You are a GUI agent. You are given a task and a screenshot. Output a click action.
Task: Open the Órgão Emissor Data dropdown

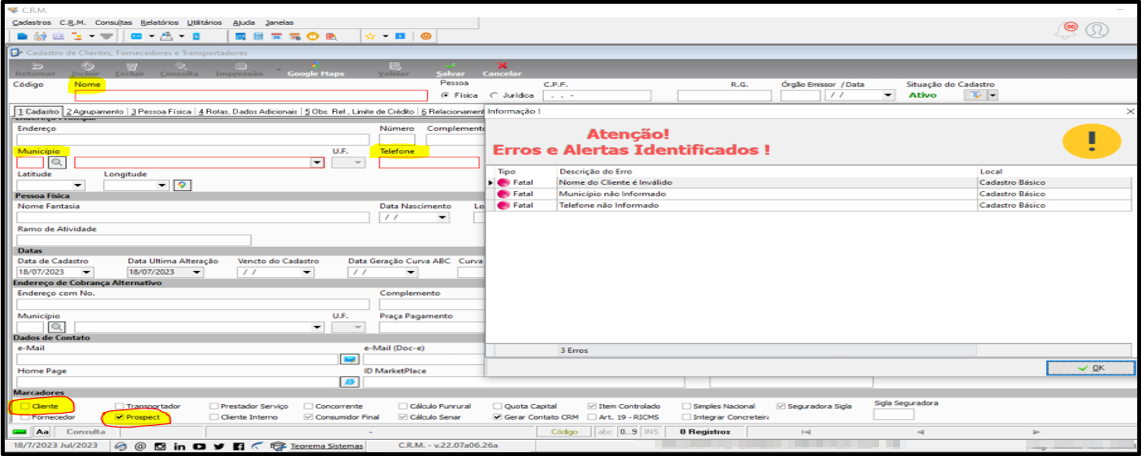(887, 95)
